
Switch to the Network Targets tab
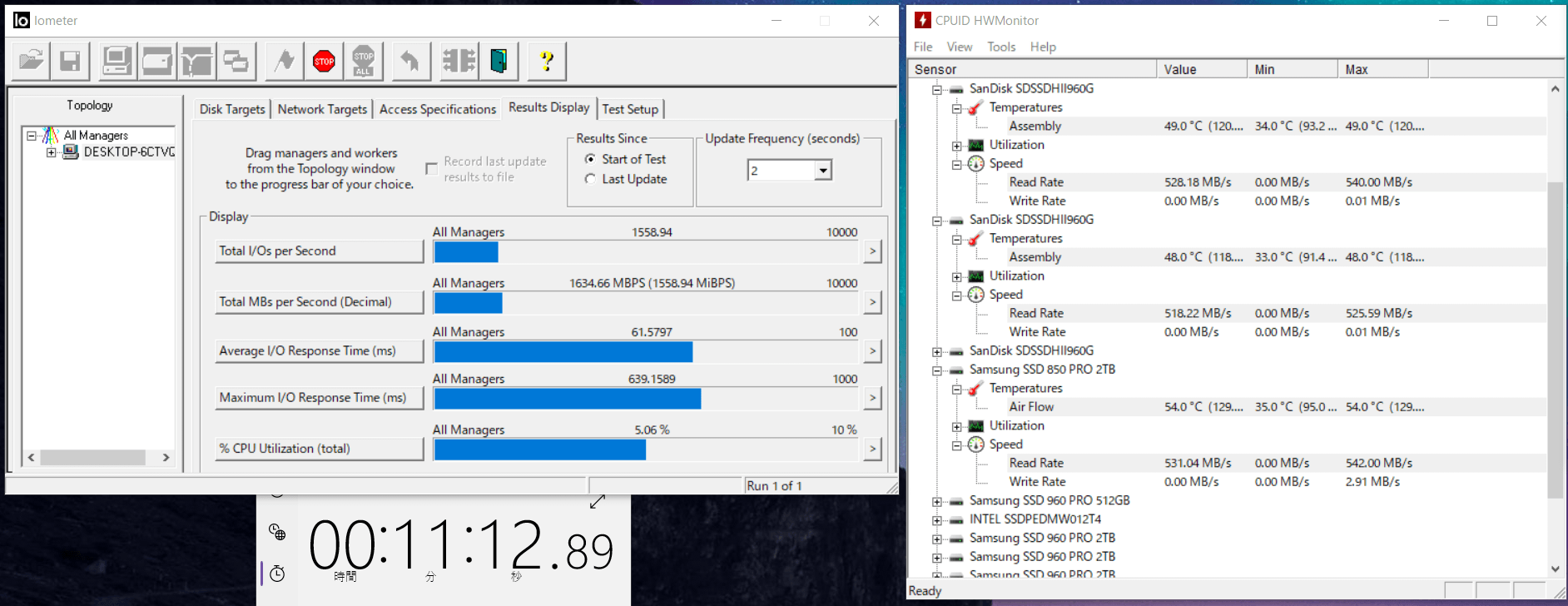coord(322,109)
